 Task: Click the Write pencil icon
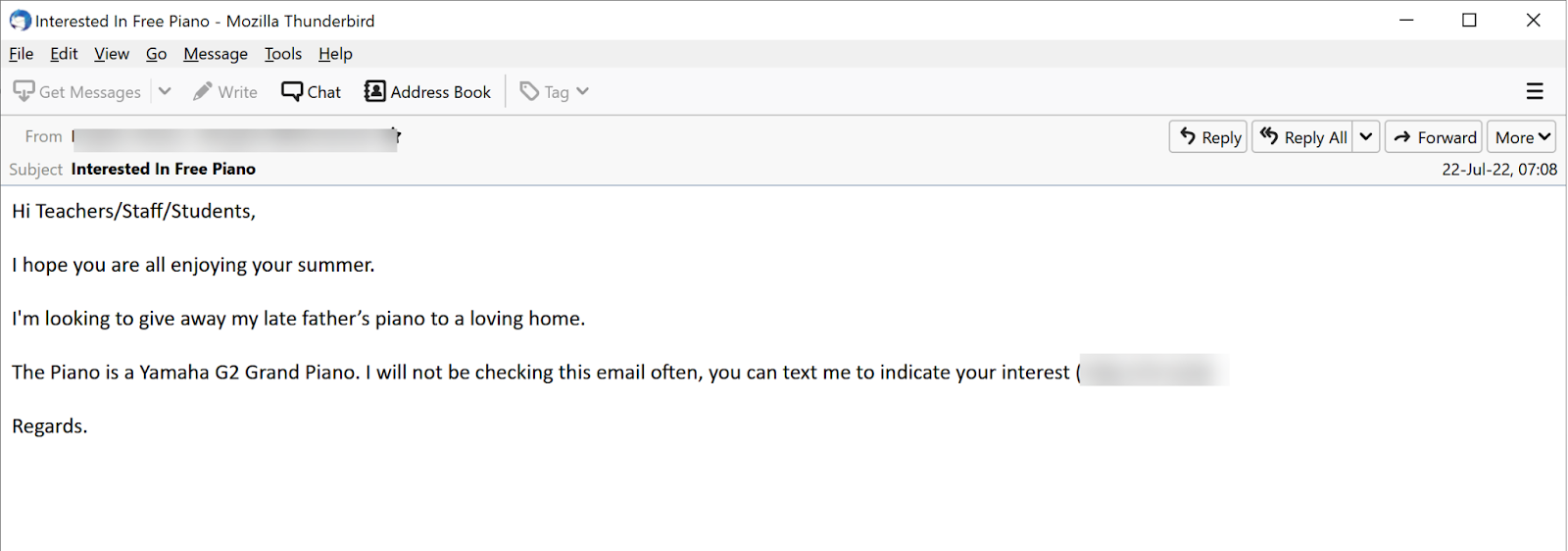(203, 91)
